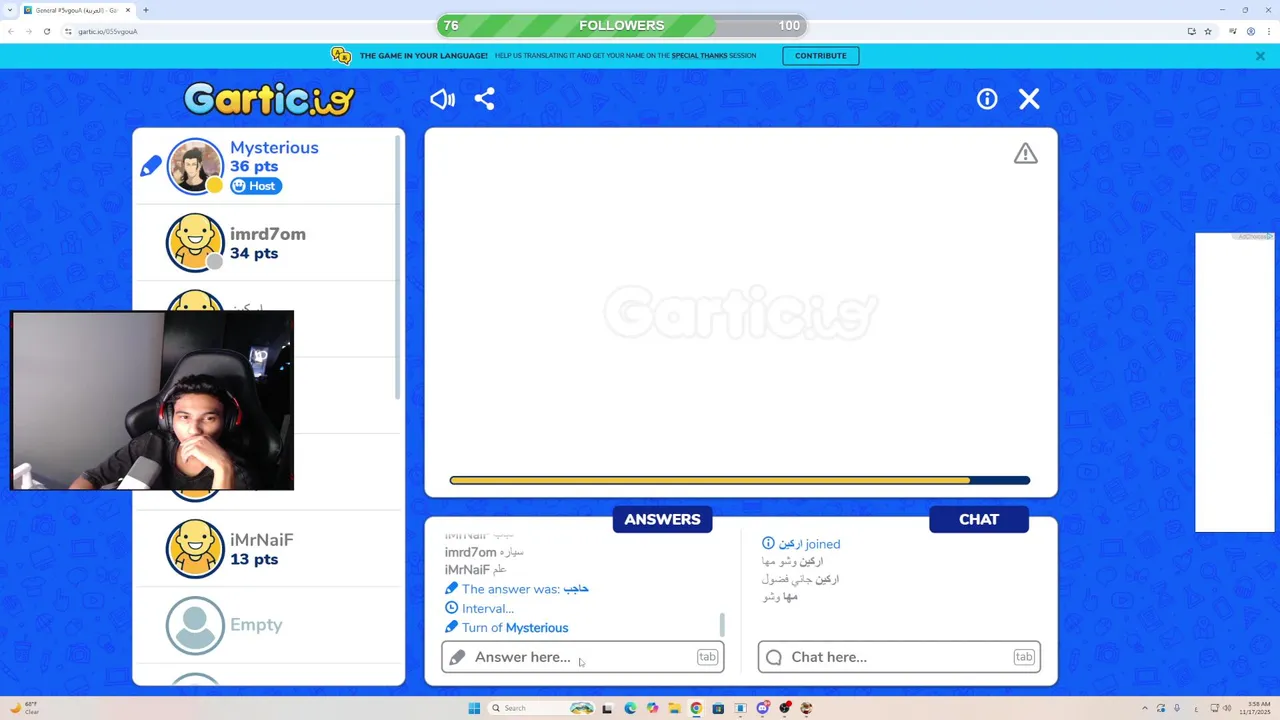Click 'The answer was' message
This screenshot has width=1280, height=720.
pos(516,589)
